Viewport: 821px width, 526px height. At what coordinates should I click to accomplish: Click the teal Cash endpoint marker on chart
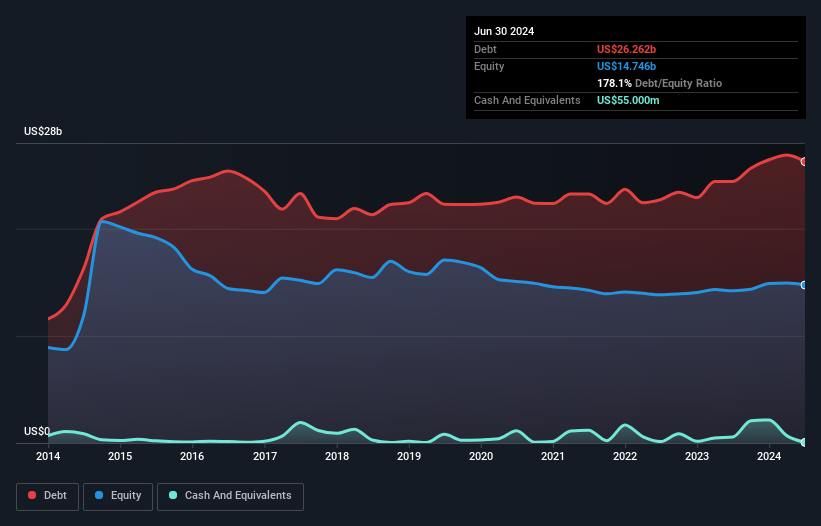[804, 442]
